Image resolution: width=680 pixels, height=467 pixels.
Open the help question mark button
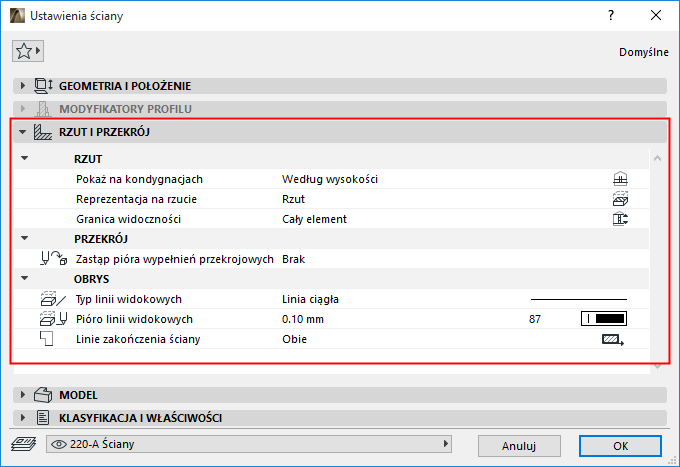pos(611,15)
